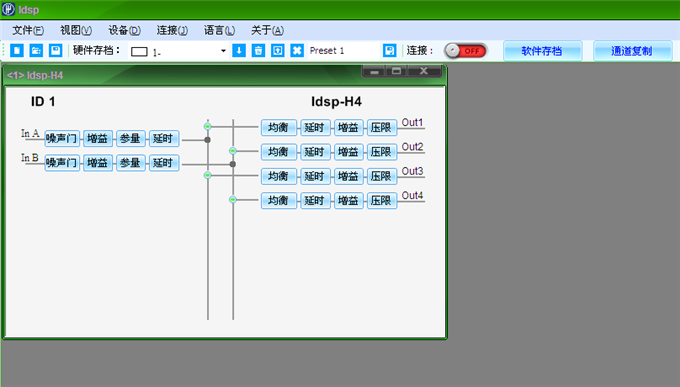Open Out4 延时 block
Image resolution: width=680 pixels, height=387 pixels.
pyautogui.click(x=315, y=200)
